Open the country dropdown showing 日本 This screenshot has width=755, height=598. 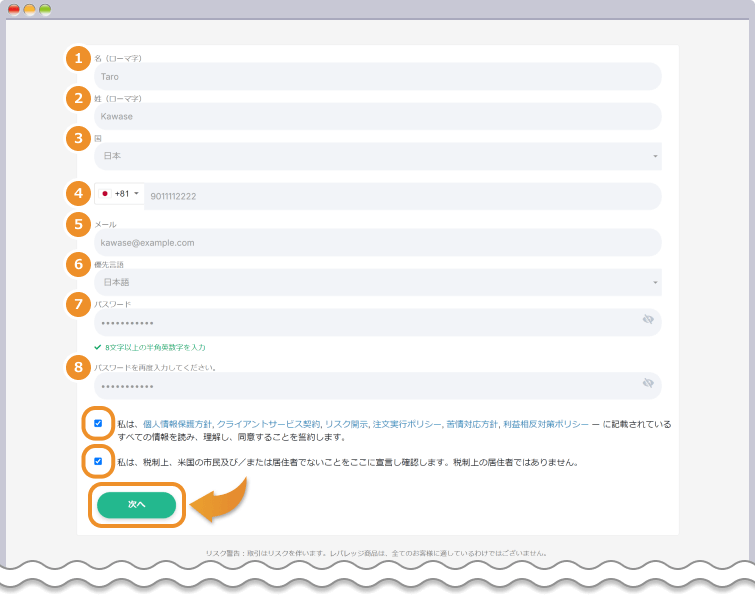click(x=378, y=156)
